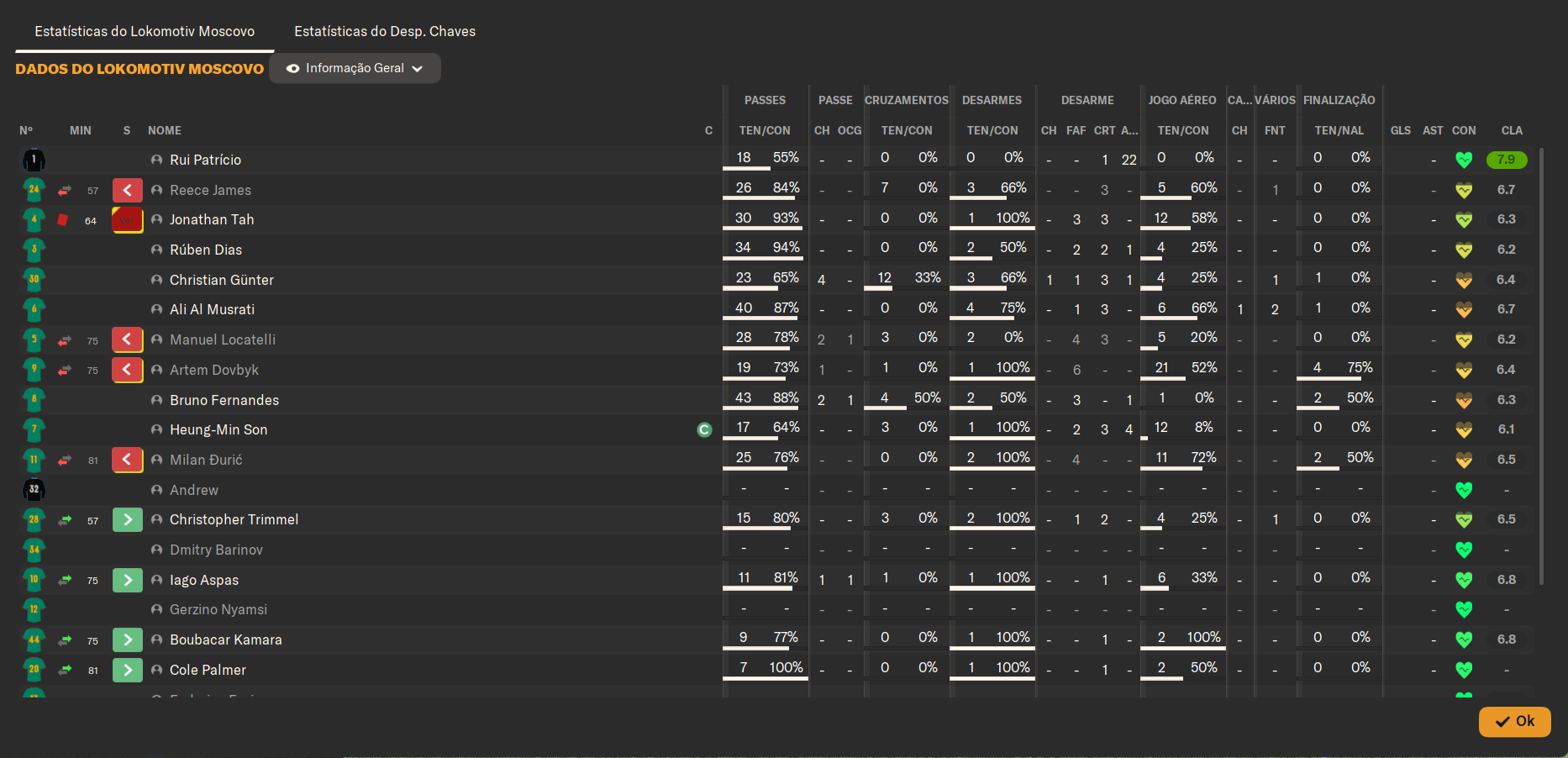1568x758 pixels.
Task: Open Iago Aspas' player profile
Action: [204, 580]
